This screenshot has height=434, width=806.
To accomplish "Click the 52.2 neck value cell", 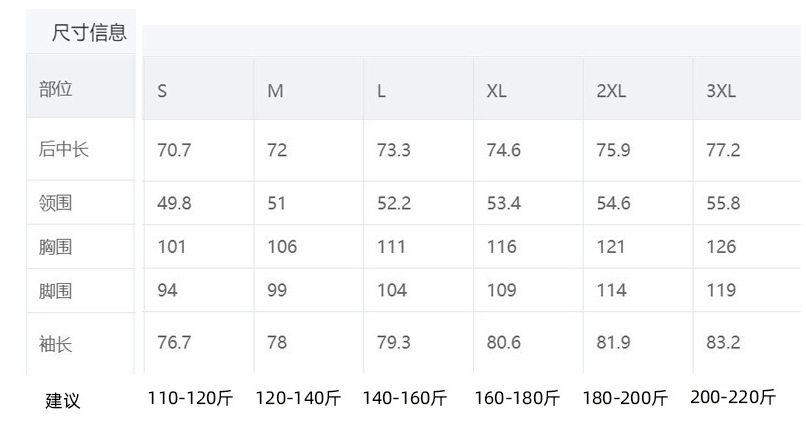I will (394, 203).
